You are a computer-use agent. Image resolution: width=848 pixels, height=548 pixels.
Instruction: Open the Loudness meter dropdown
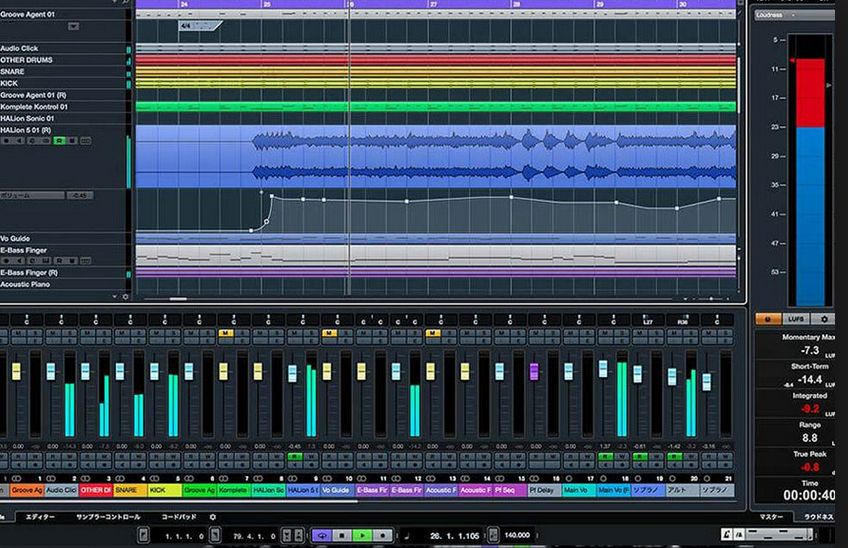click(795, 15)
